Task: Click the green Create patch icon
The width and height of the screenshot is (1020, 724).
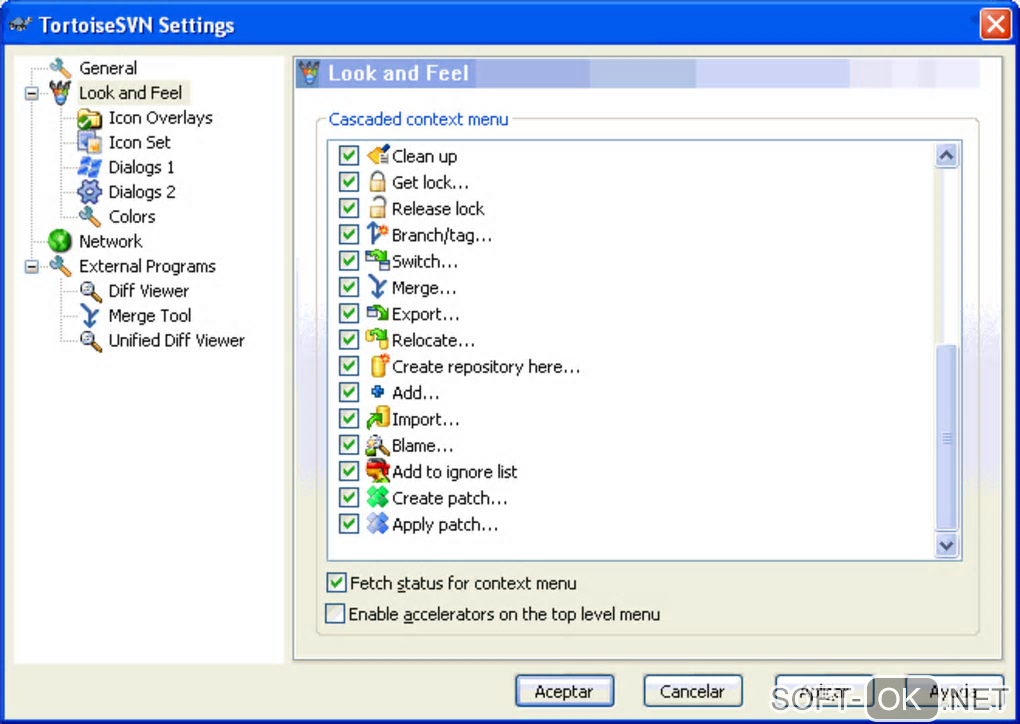Action: click(377, 498)
